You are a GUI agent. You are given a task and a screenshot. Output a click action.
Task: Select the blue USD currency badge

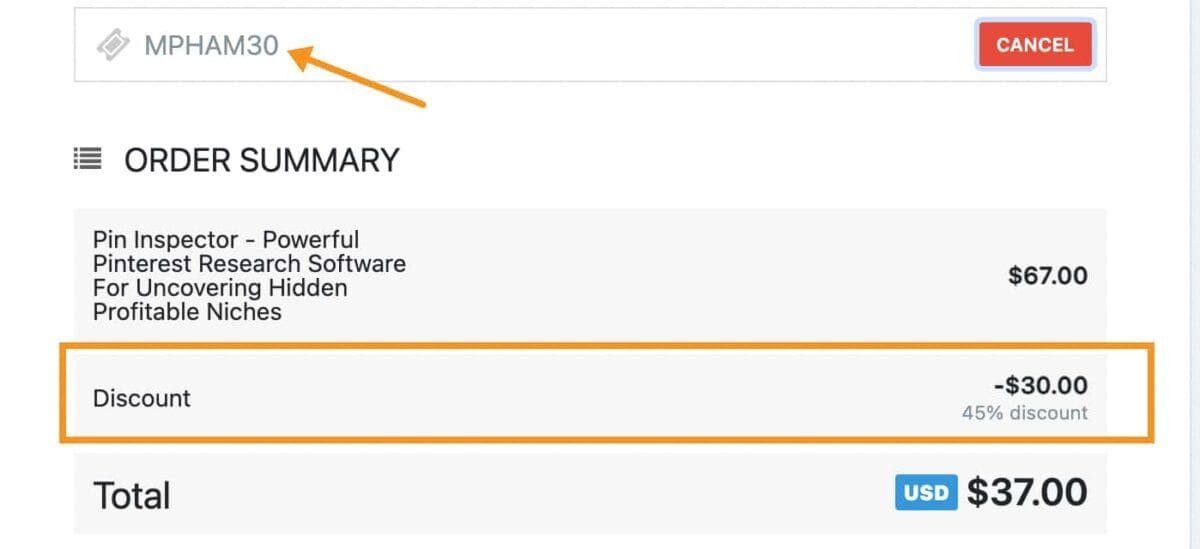(x=926, y=493)
